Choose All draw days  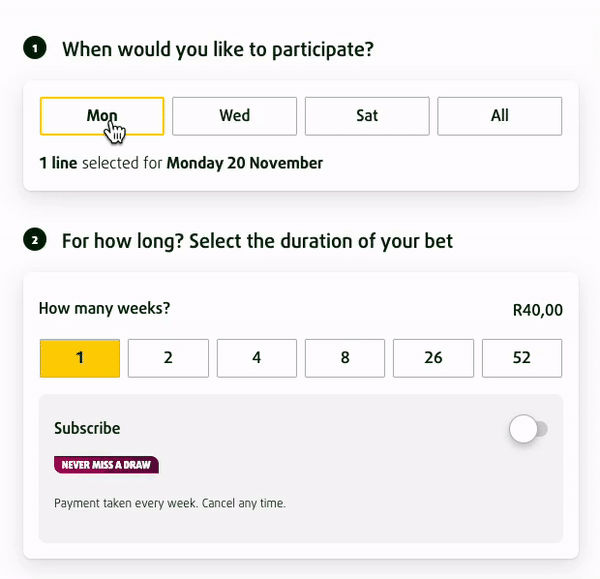tap(499, 116)
